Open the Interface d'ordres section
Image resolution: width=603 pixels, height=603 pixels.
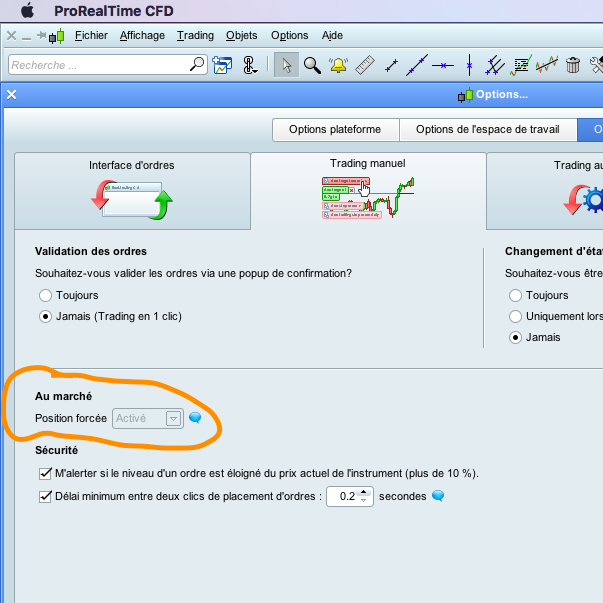(132, 191)
